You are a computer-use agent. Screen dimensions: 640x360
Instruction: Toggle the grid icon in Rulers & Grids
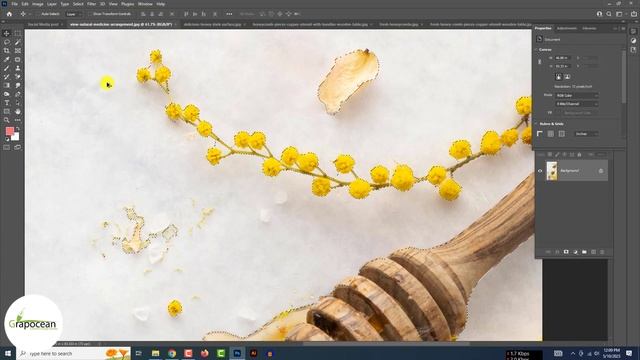tap(551, 134)
